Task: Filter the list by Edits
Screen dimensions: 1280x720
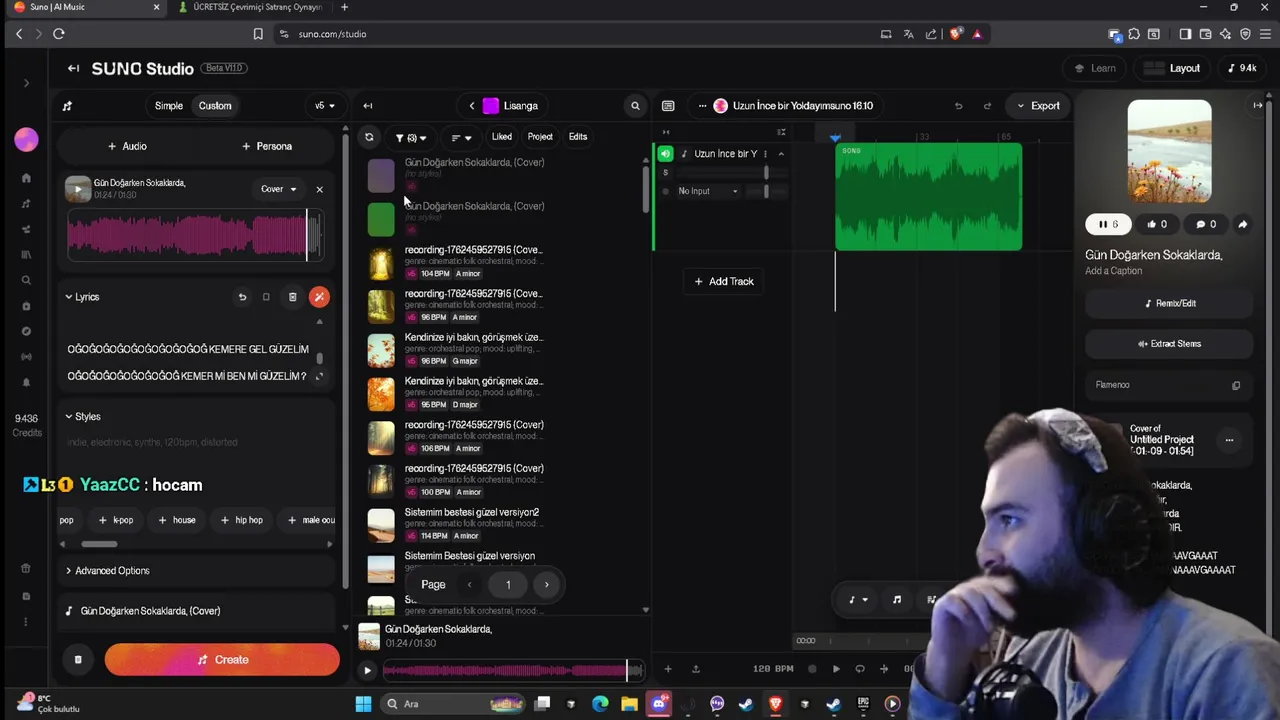Action: [x=578, y=137]
